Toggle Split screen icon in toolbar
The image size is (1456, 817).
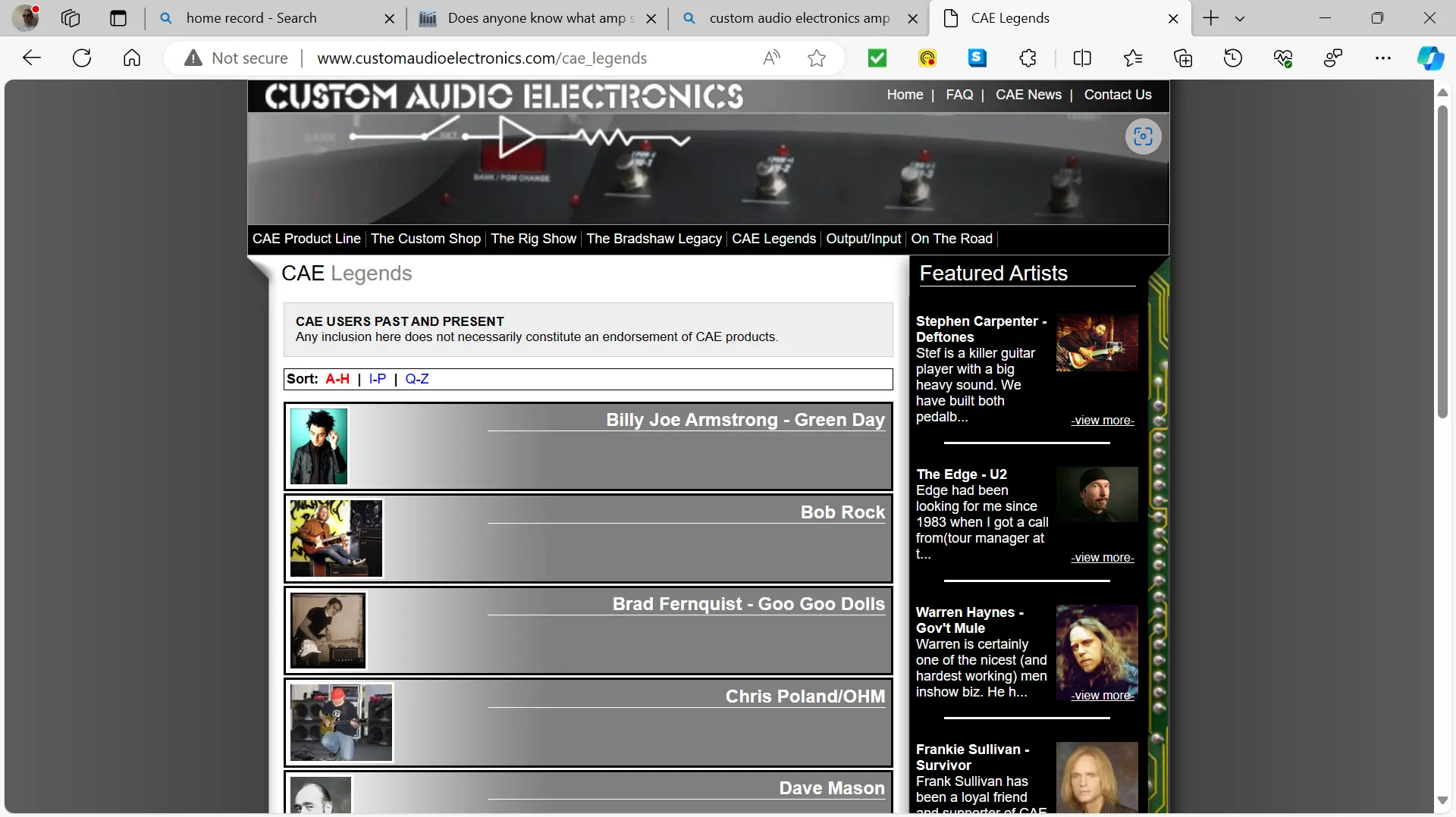point(1082,58)
